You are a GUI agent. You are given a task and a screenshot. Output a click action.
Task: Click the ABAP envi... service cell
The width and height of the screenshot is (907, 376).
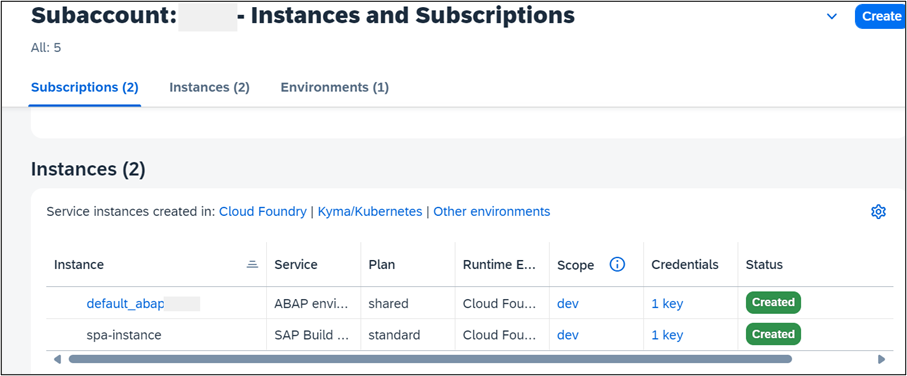pyautogui.click(x=311, y=303)
